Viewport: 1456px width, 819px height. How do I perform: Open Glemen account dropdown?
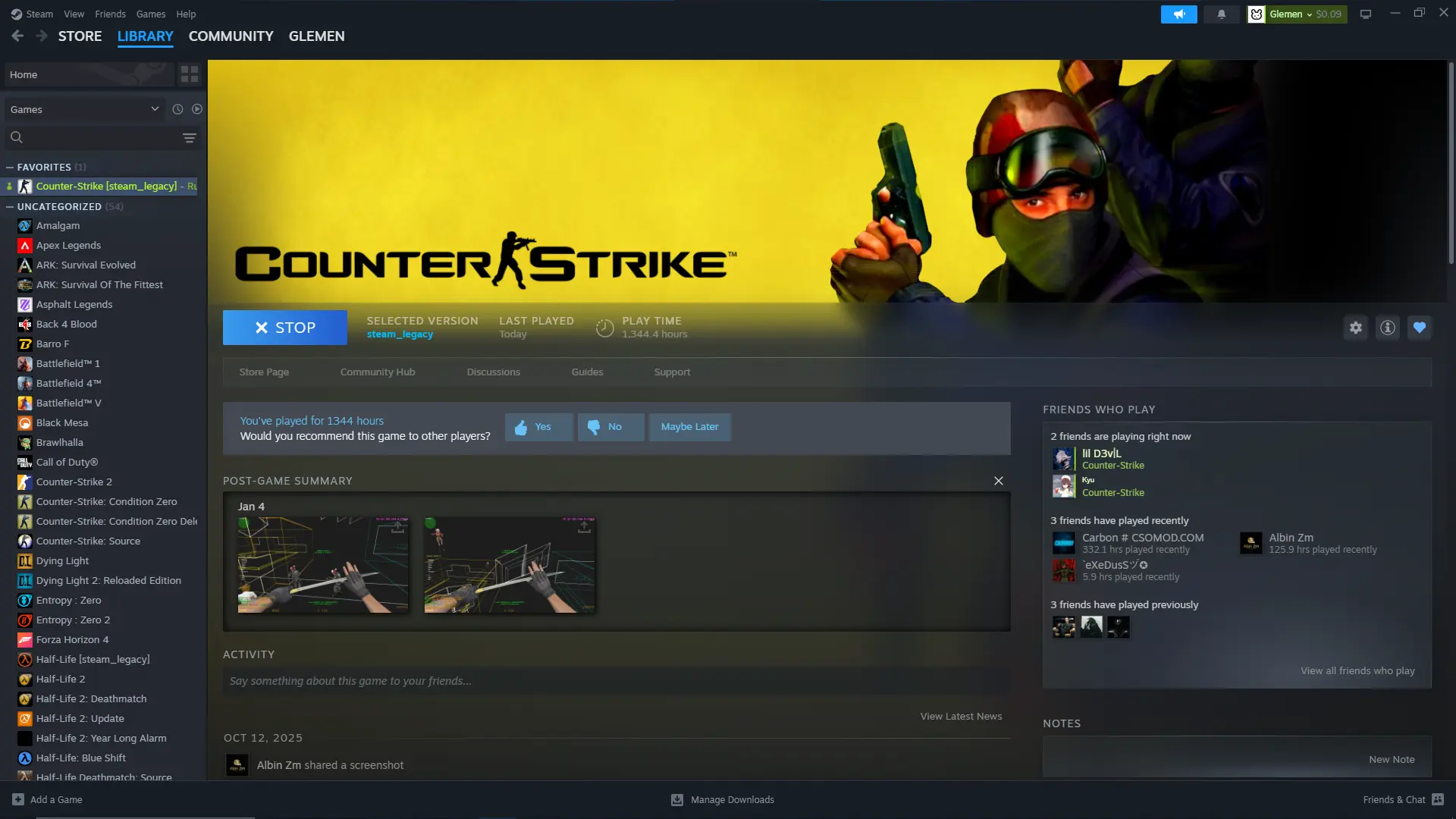pos(1297,14)
